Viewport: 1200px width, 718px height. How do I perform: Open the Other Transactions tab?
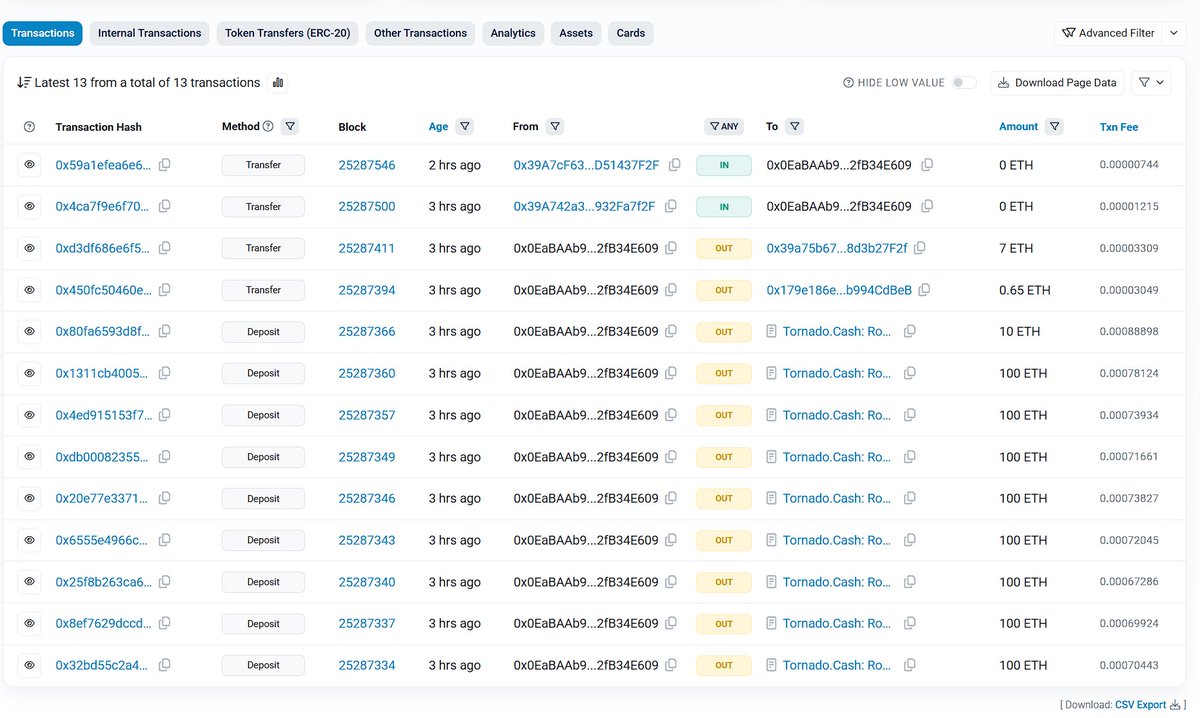(x=420, y=33)
